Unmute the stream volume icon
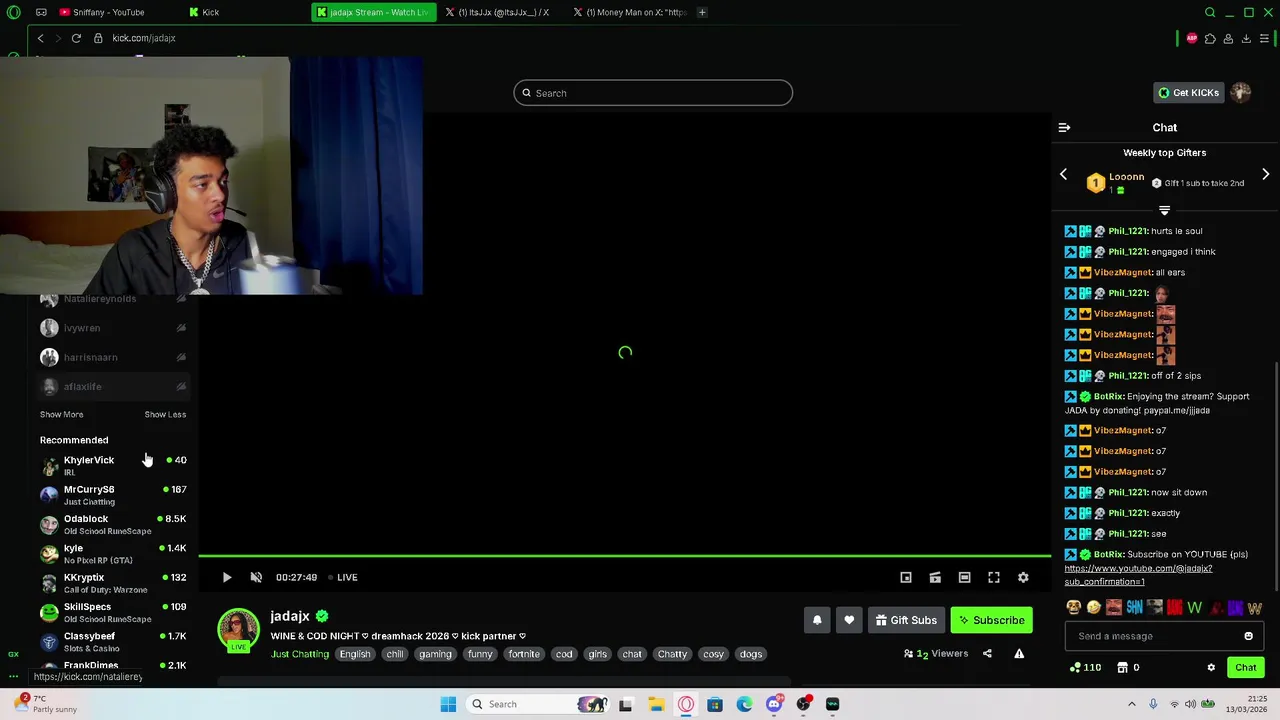The width and height of the screenshot is (1280, 720). [256, 577]
